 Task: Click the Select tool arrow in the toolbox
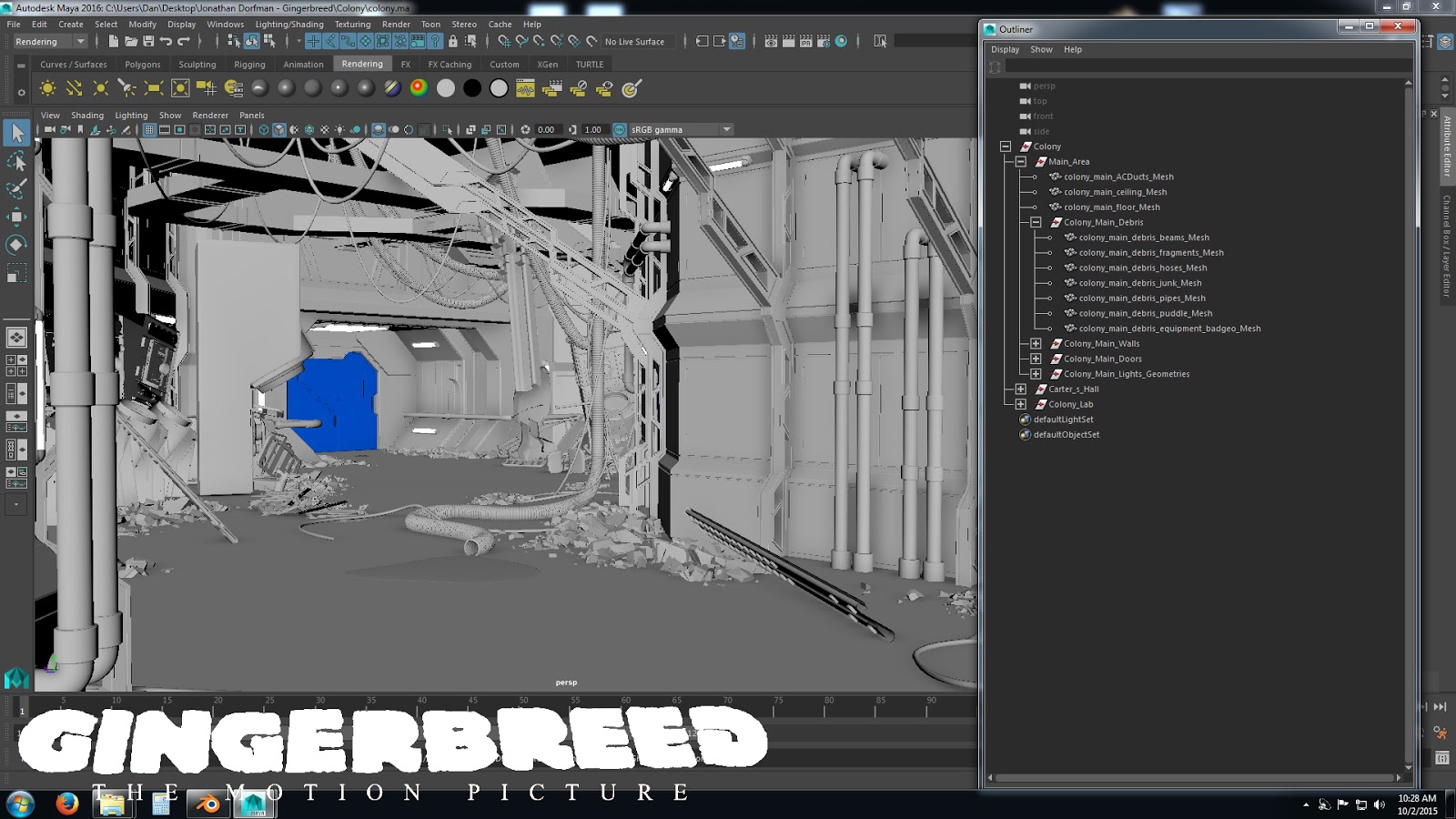click(16, 134)
